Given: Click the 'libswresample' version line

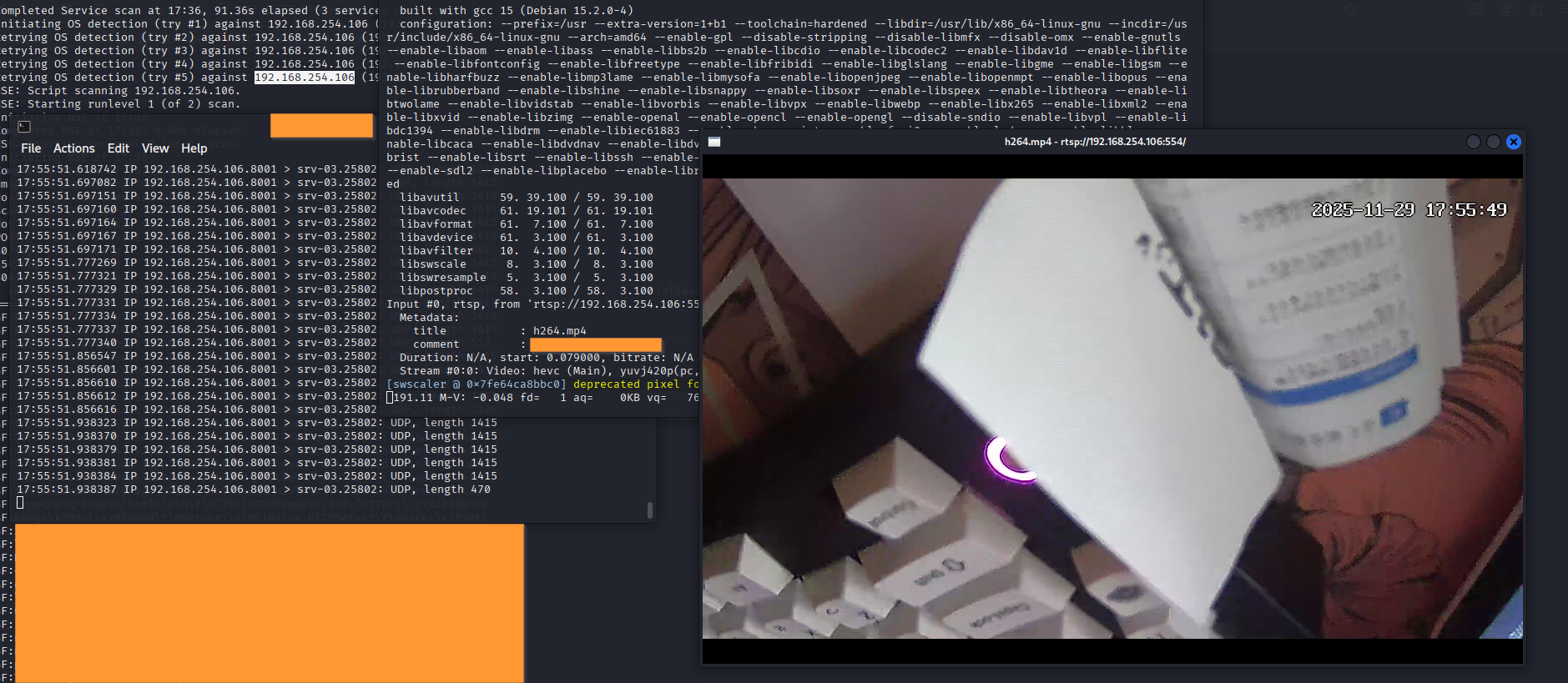Looking at the screenshot, I should (526, 278).
